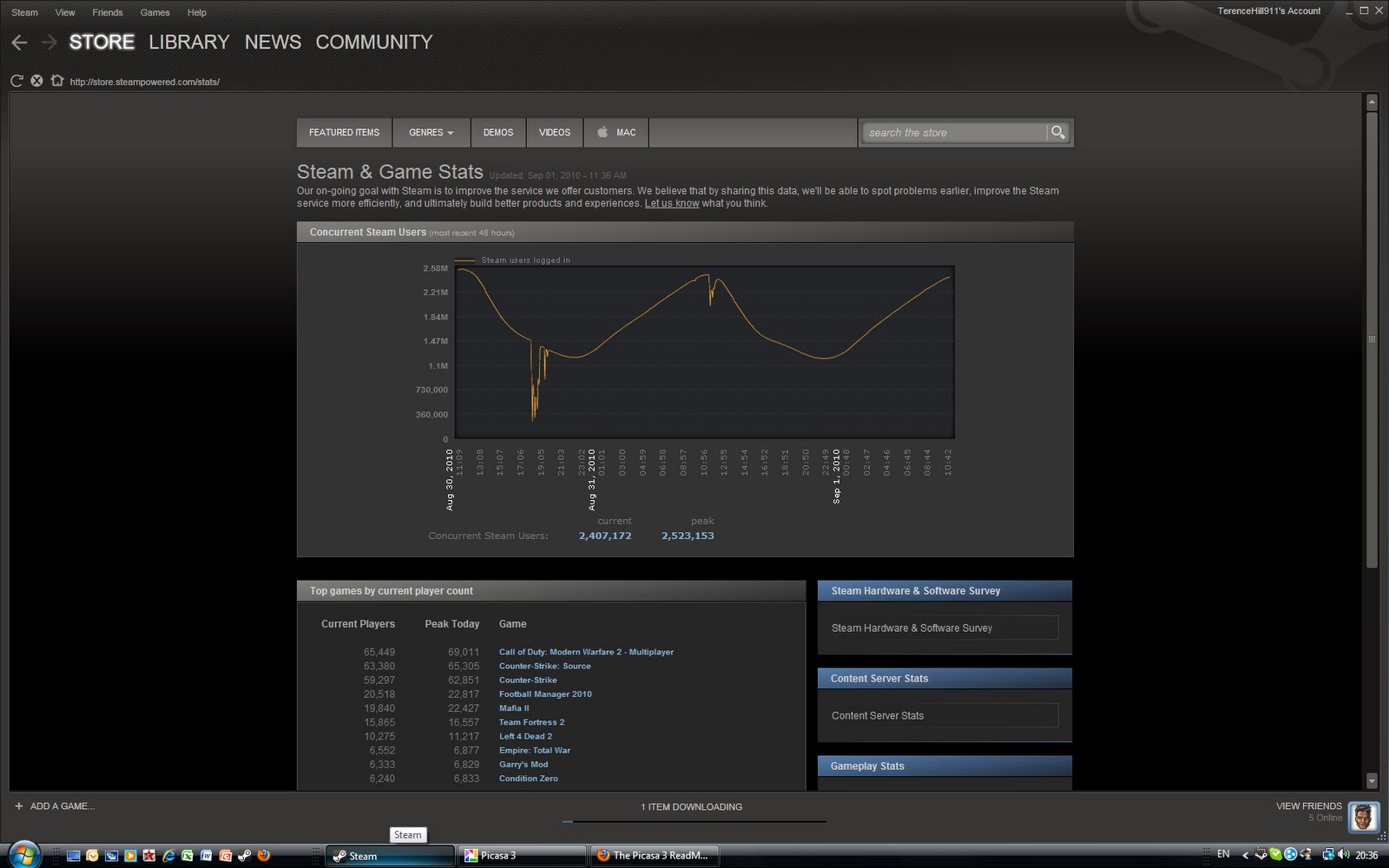
Task: Launch the media player quick launch icon
Action: click(x=130, y=856)
